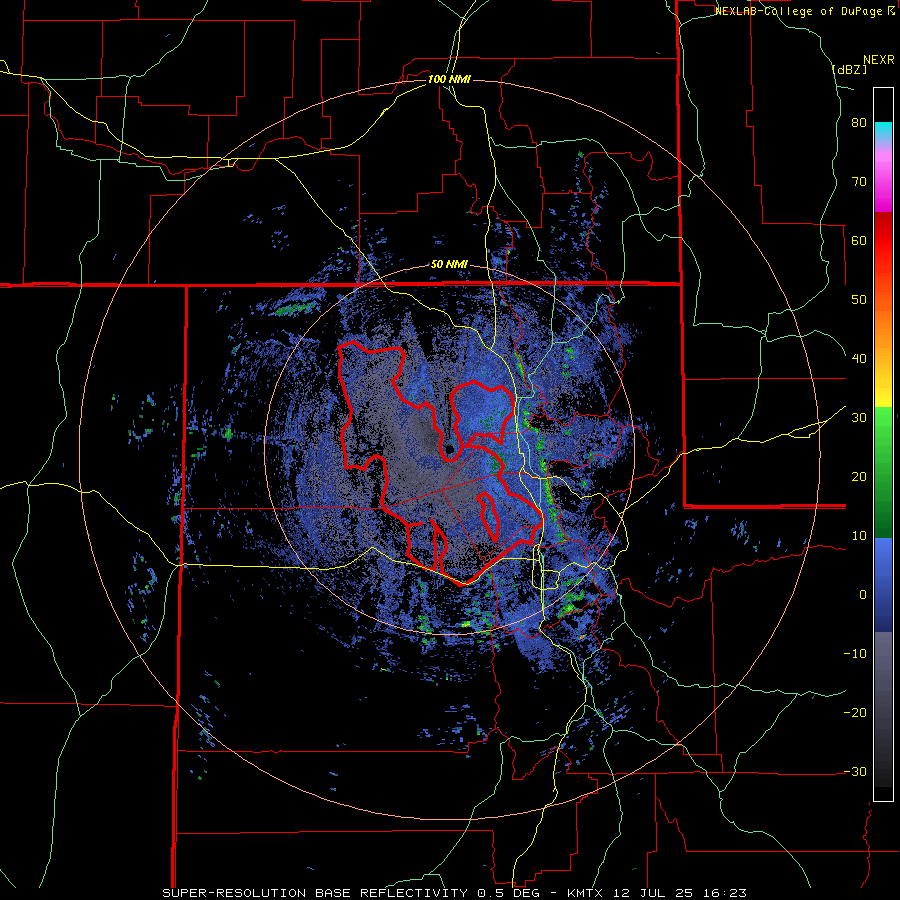Click the "50" value on the dBZ scale
The width and height of the screenshot is (900, 900).
coord(859,300)
